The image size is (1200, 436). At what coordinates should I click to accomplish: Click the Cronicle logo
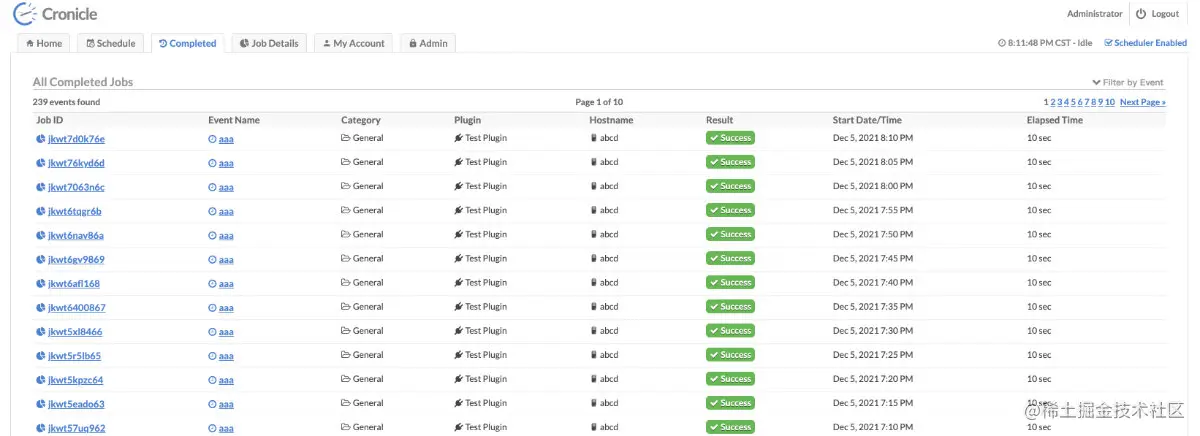pyautogui.click(x=55, y=14)
